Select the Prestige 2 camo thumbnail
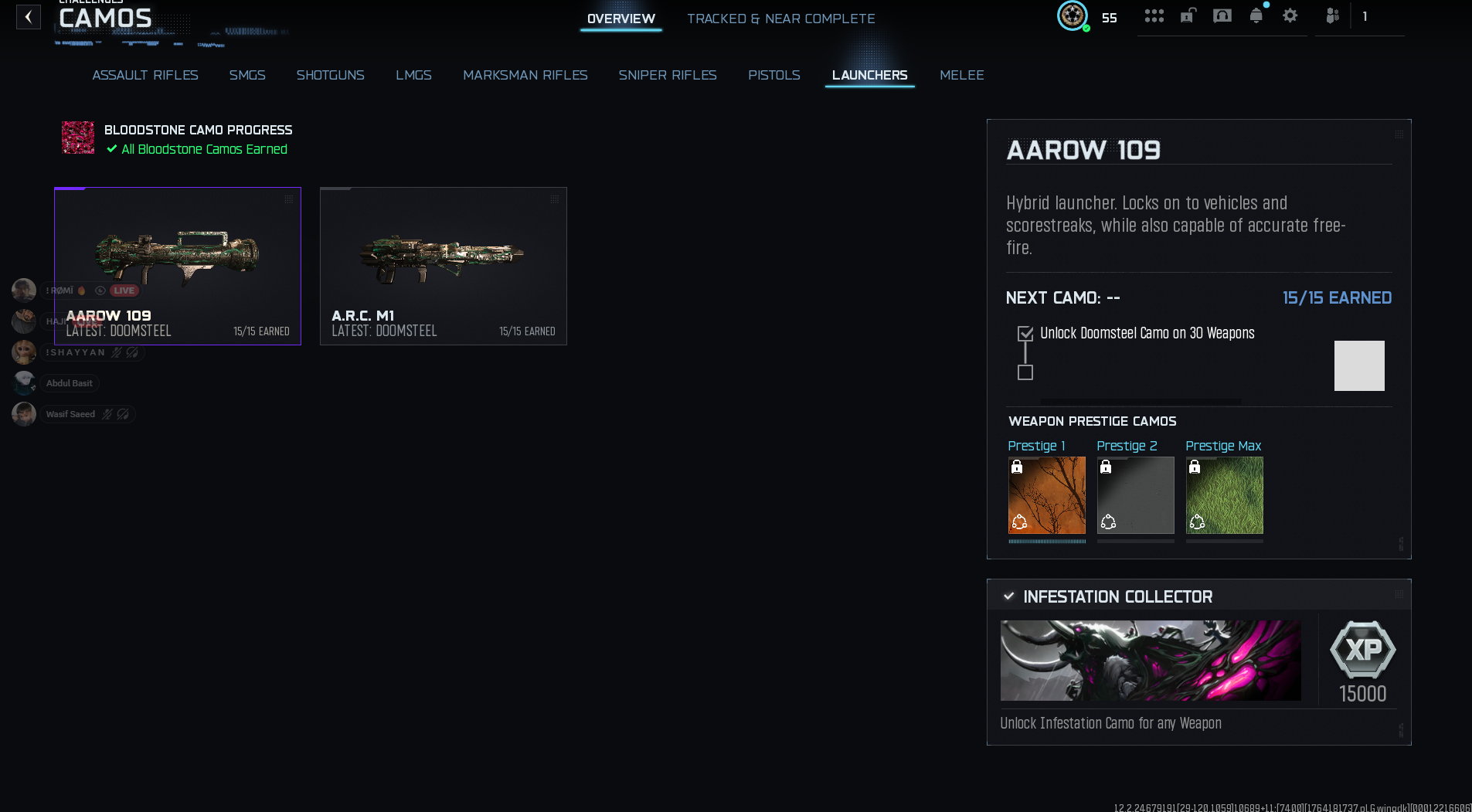Image resolution: width=1472 pixels, height=812 pixels. click(x=1136, y=495)
